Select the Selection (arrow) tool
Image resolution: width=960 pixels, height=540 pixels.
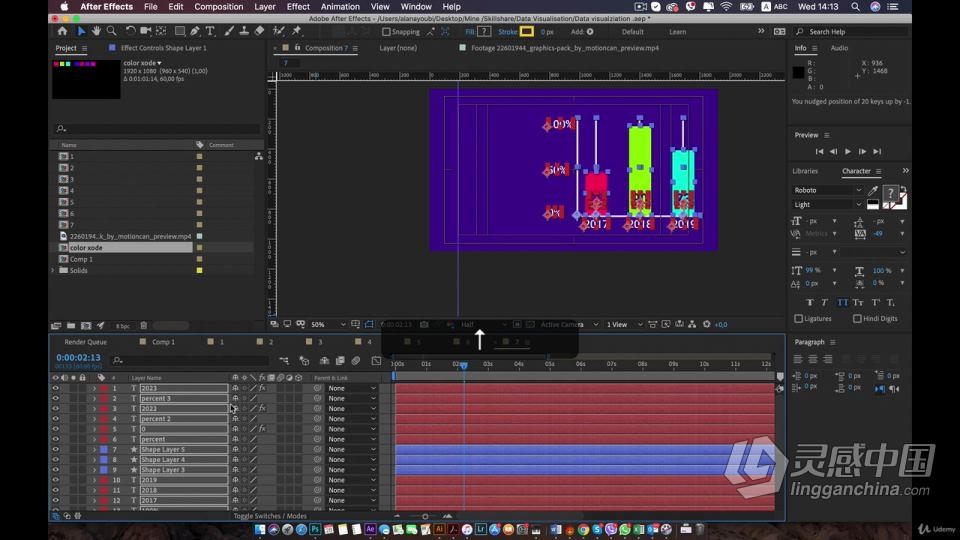pos(81,31)
